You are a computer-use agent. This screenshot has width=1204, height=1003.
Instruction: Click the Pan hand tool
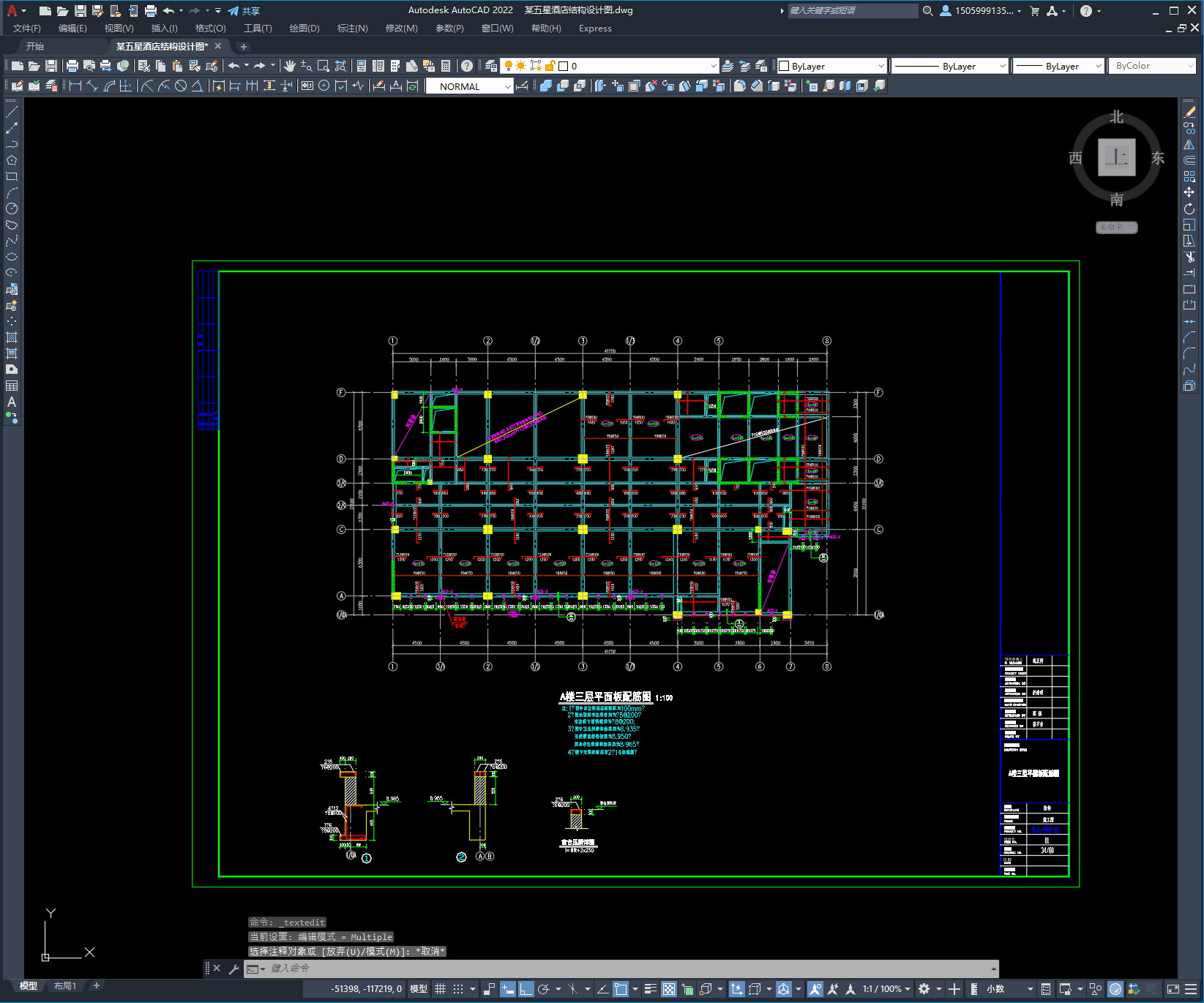pos(290,66)
